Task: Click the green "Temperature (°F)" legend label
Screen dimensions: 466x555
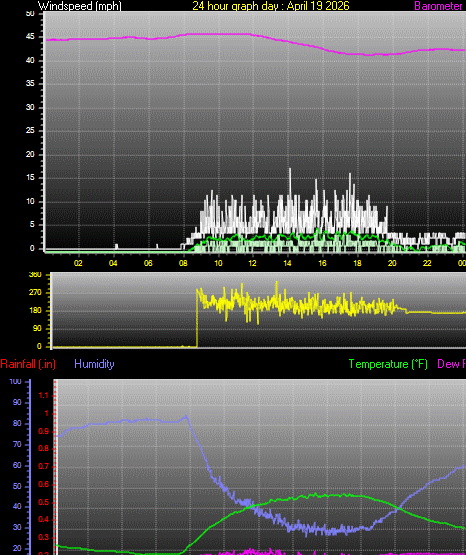Action: pyautogui.click(x=388, y=364)
